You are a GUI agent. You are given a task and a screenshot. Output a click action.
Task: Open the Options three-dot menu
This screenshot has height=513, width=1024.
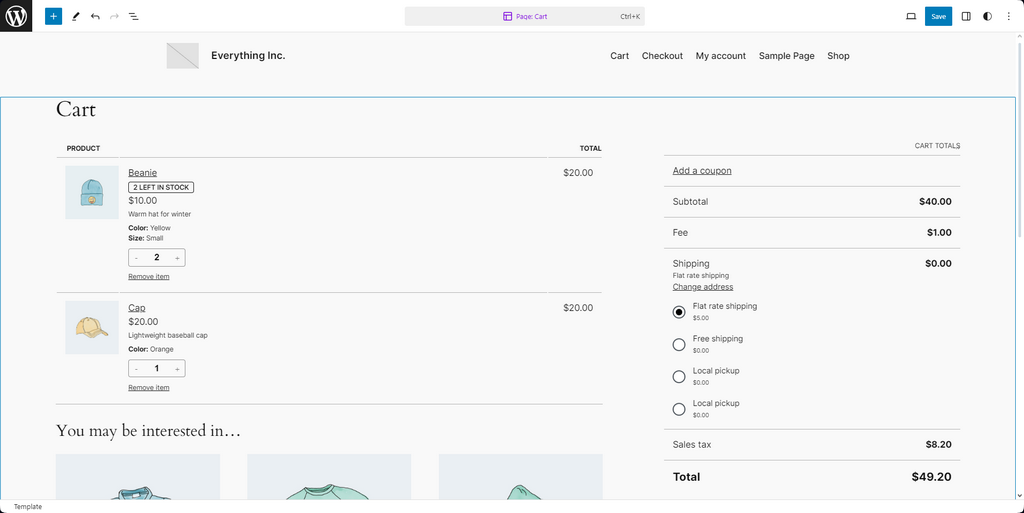1008,16
